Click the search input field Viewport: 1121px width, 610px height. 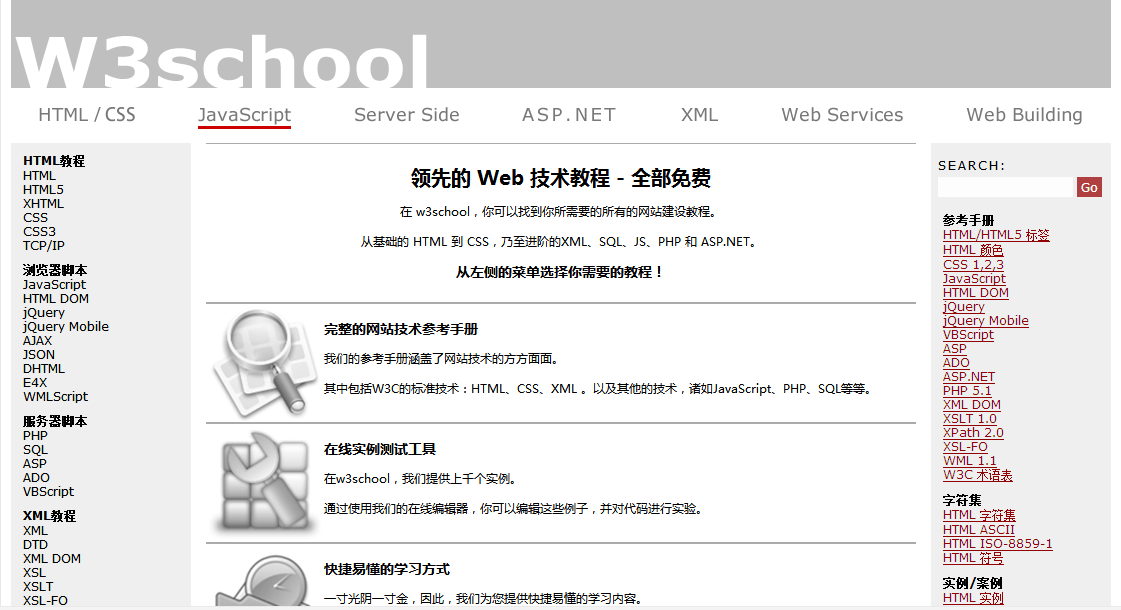[x=1005, y=187]
